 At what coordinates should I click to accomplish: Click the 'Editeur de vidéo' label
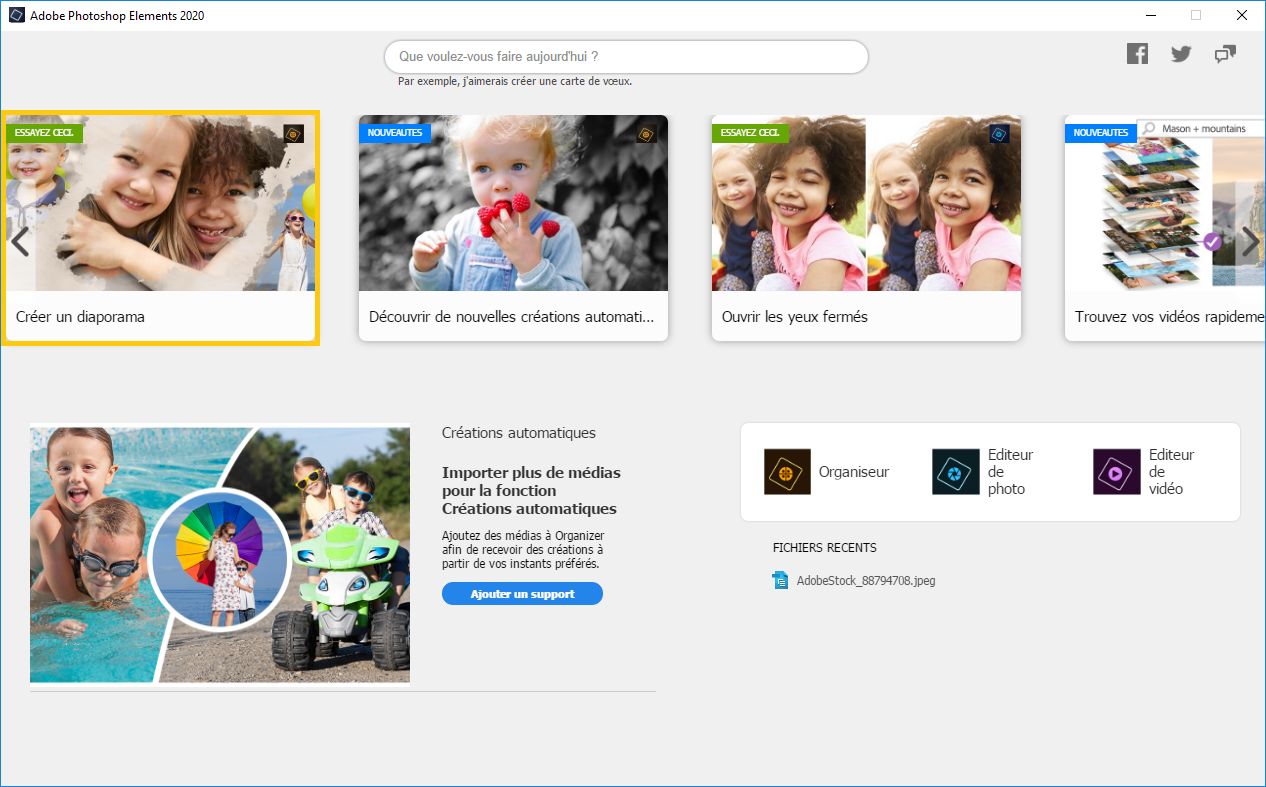(1171, 472)
